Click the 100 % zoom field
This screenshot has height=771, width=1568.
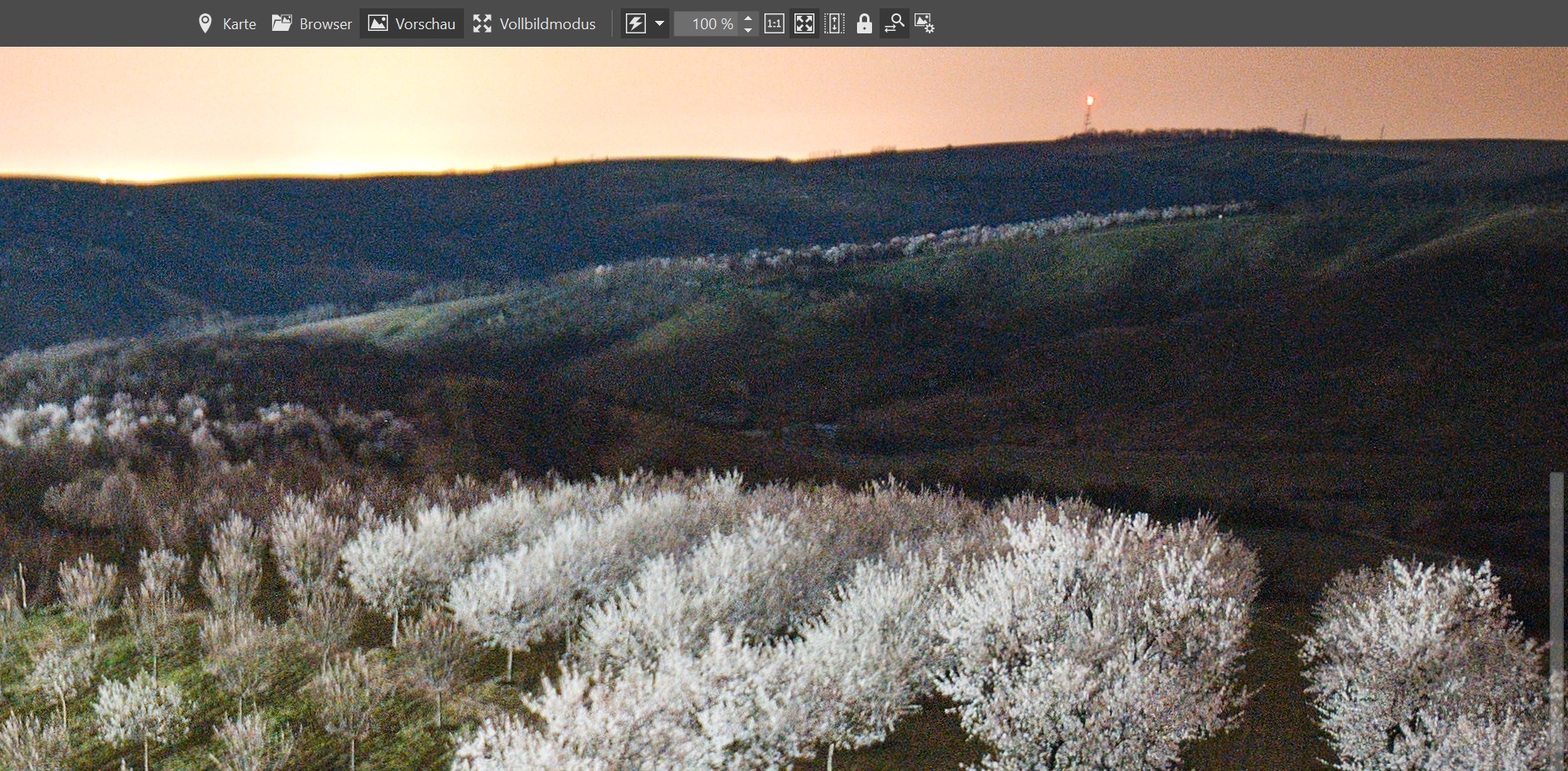[x=707, y=23]
